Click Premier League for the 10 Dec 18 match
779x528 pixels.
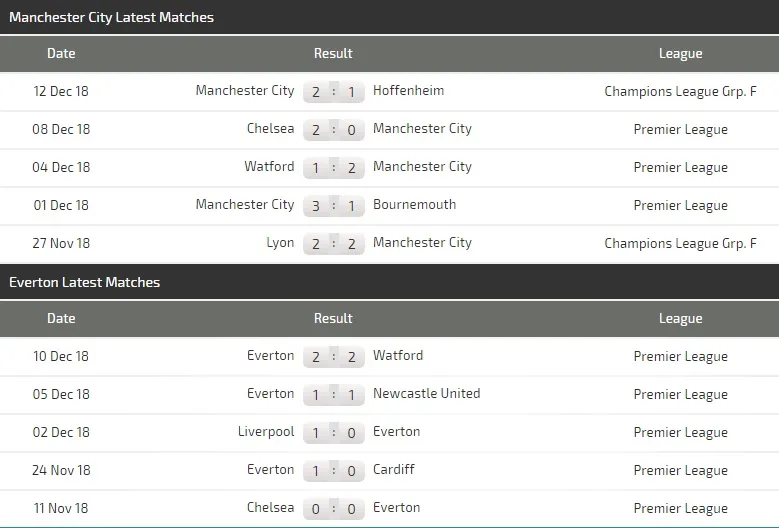[x=680, y=357]
